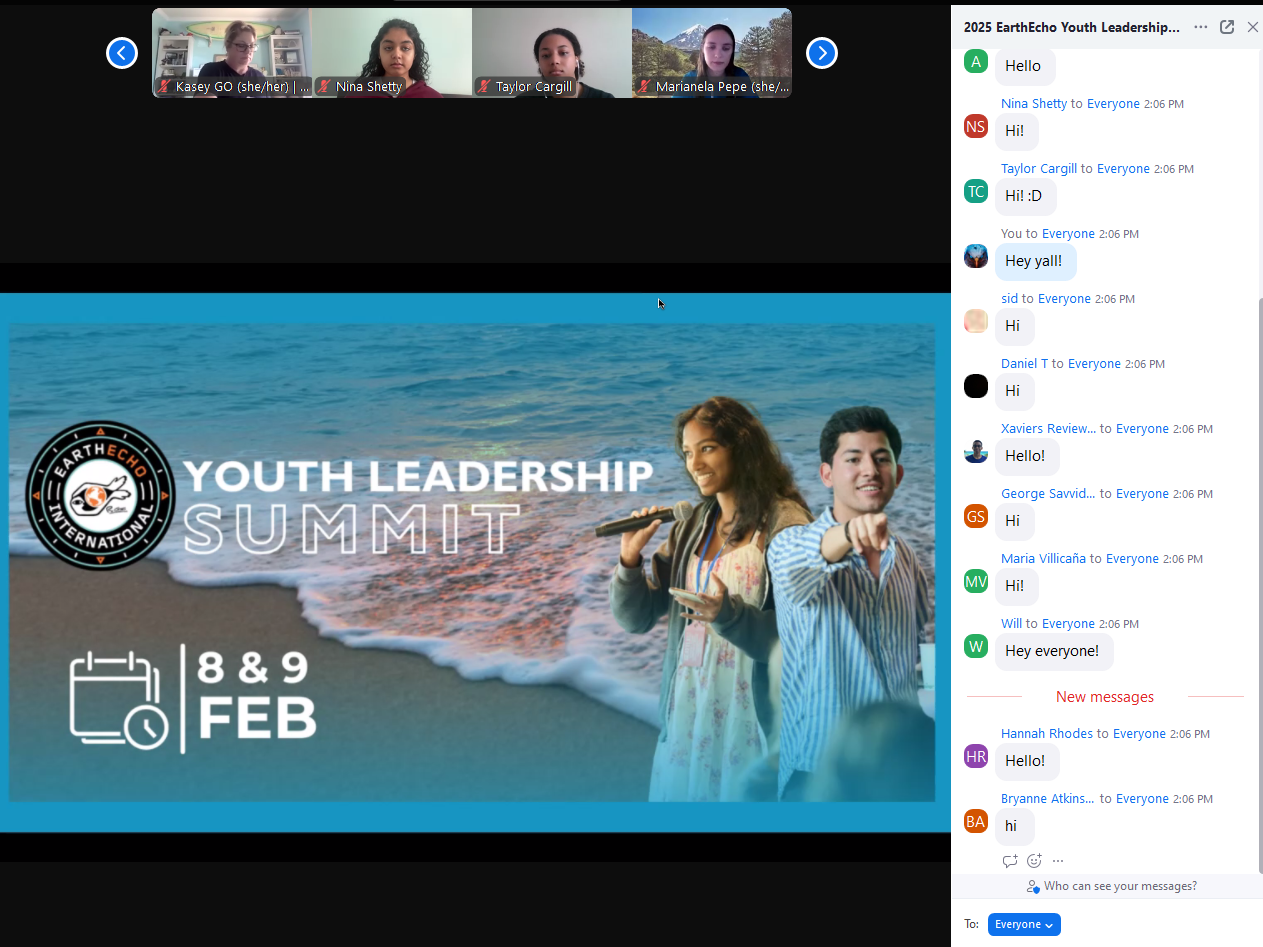
Task: Click sender name Daniel T
Action: pos(1024,364)
